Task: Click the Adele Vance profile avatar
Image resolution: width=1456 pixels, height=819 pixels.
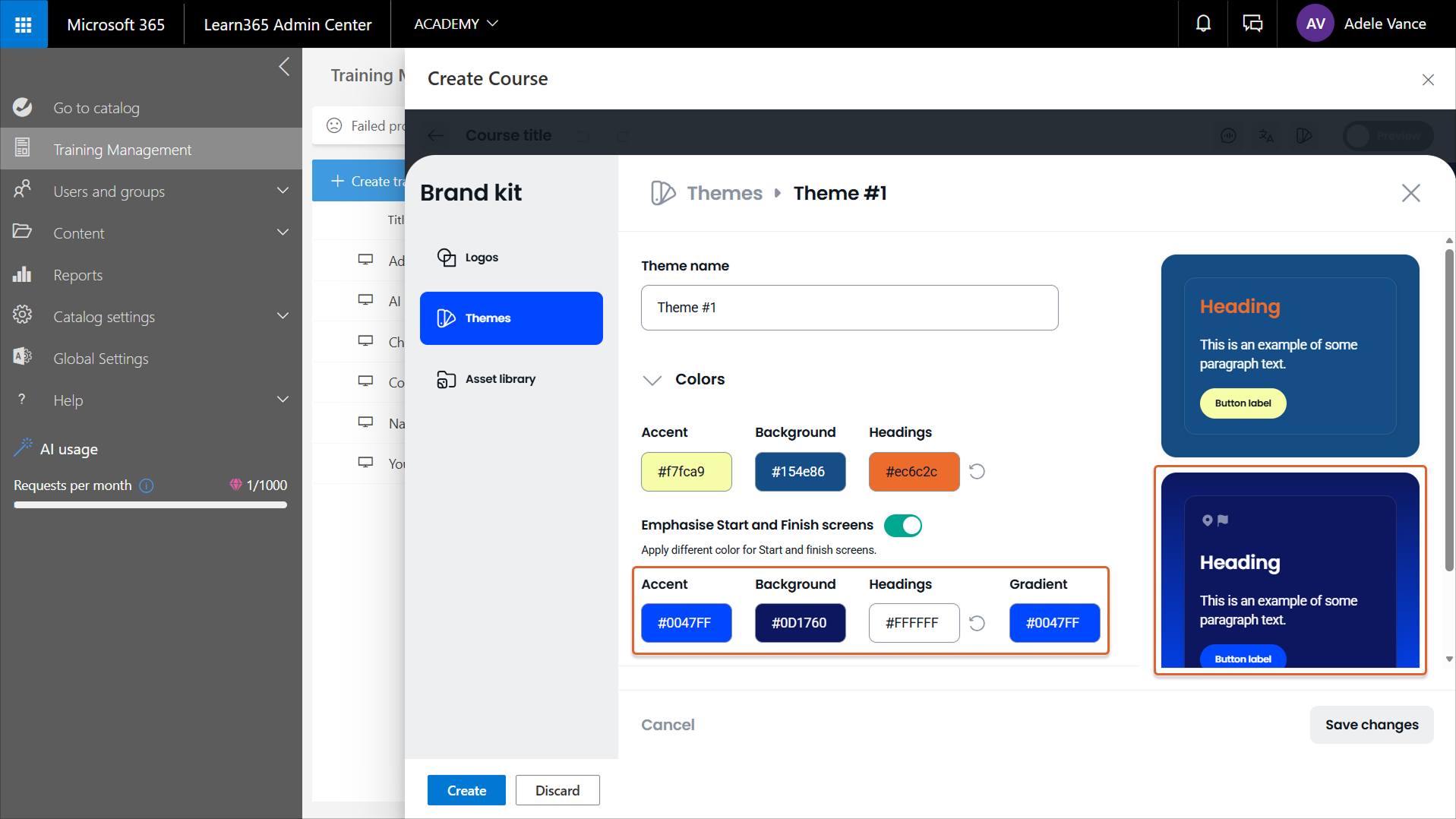Action: tap(1315, 24)
